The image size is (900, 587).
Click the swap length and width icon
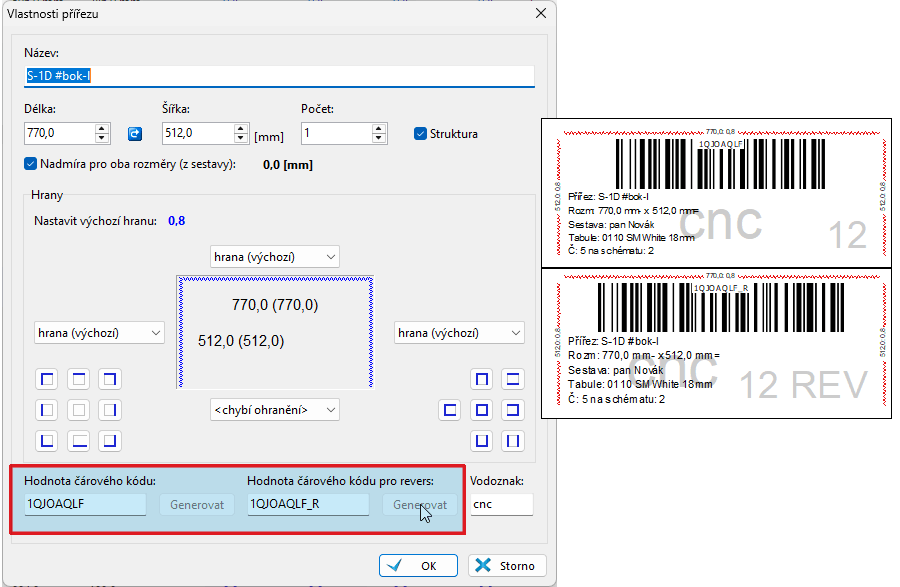pyautogui.click(x=135, y=134)
